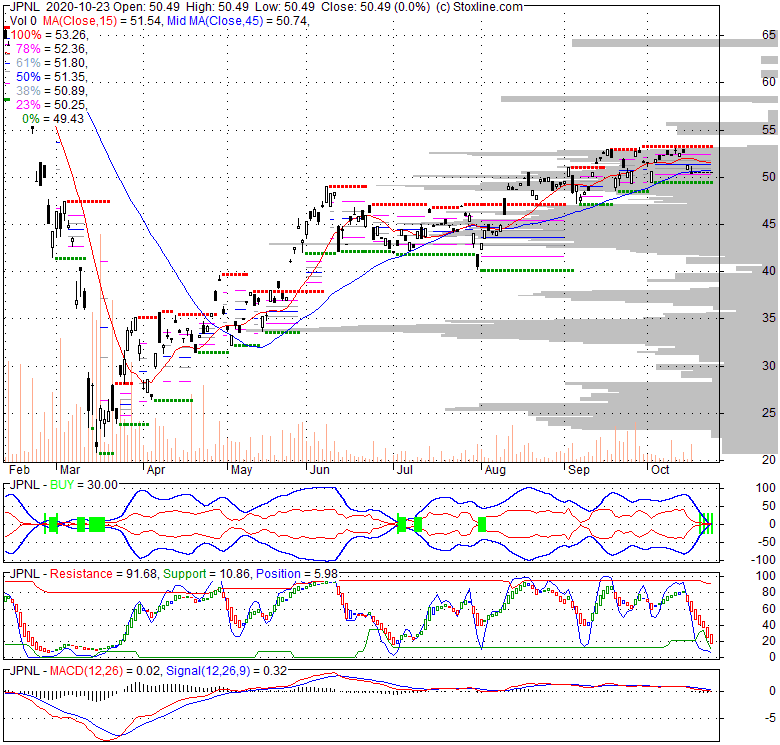Click the -100 BUY panel axis label

coord(765,559)
